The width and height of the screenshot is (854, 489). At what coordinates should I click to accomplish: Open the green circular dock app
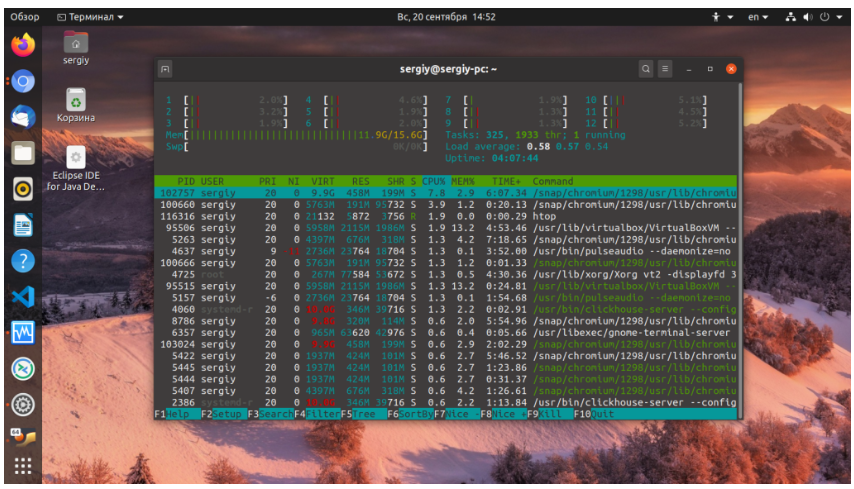(23, 369)
